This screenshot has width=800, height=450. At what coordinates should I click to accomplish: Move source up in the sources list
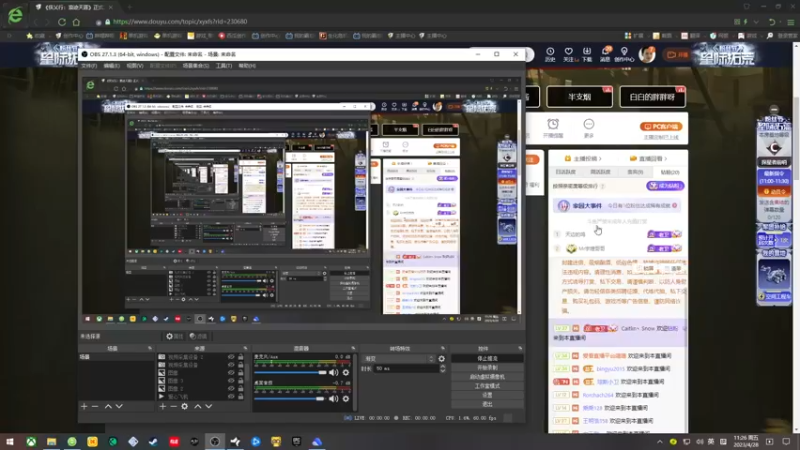pos(197,407)
